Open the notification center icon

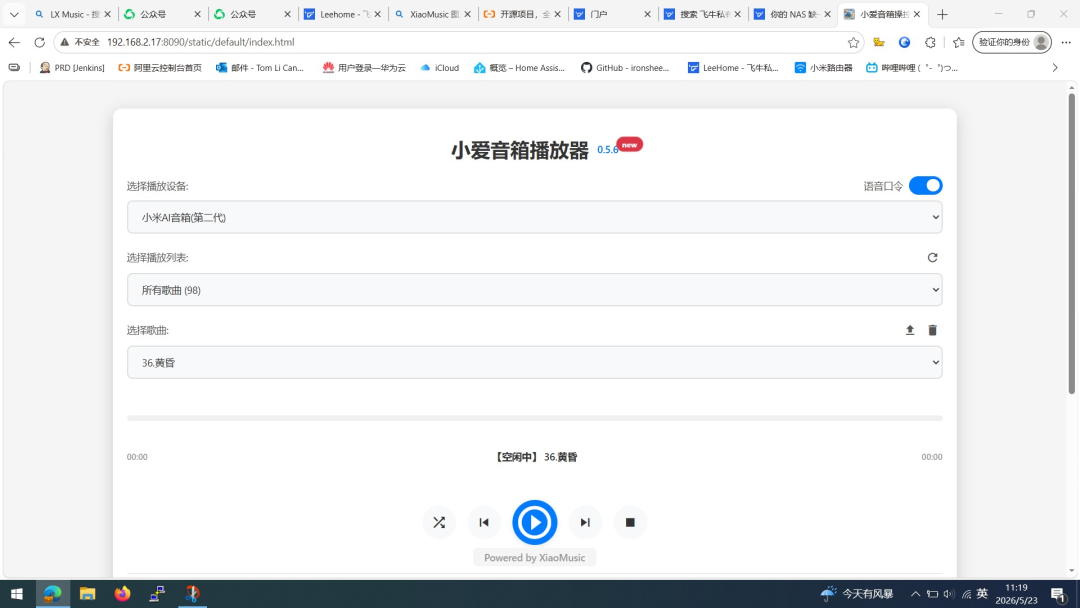click(1059, 594)
